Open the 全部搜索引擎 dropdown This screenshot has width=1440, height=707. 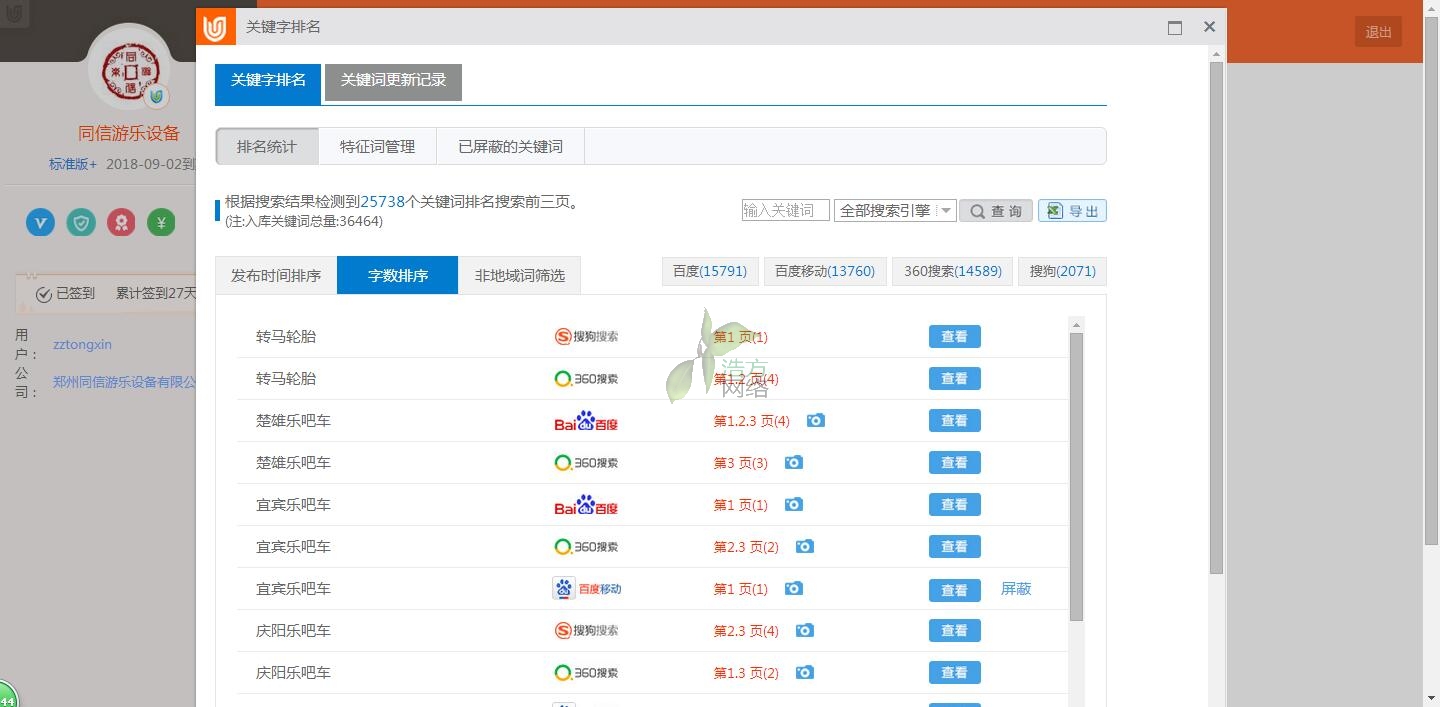click(x=895, y=211)
